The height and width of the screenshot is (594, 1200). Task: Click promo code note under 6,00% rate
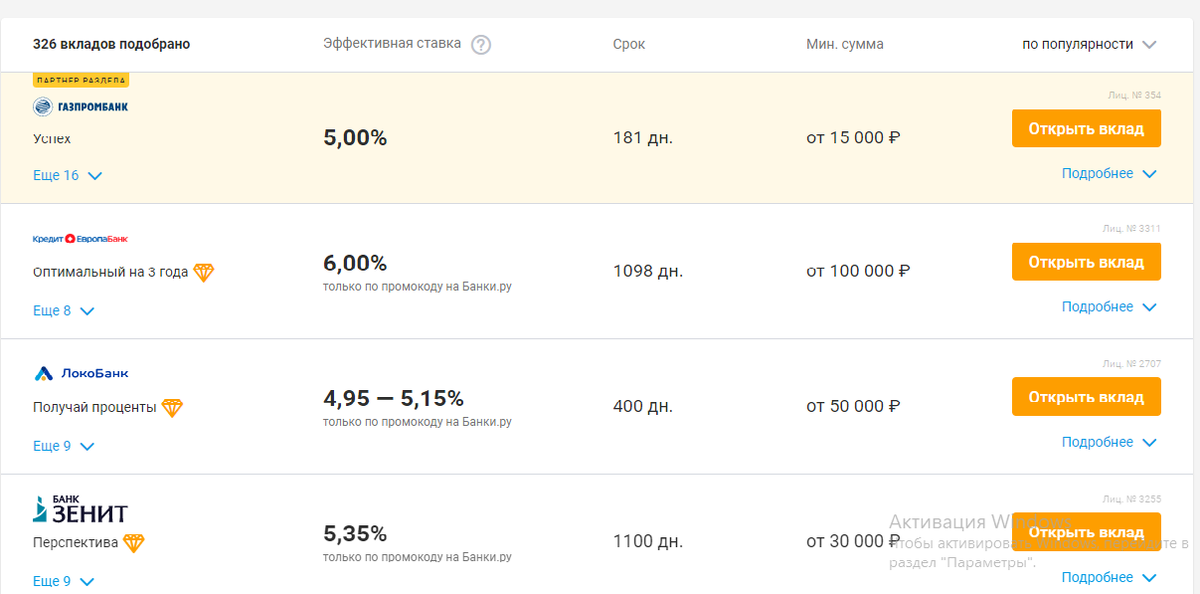[x=417, y=287]
